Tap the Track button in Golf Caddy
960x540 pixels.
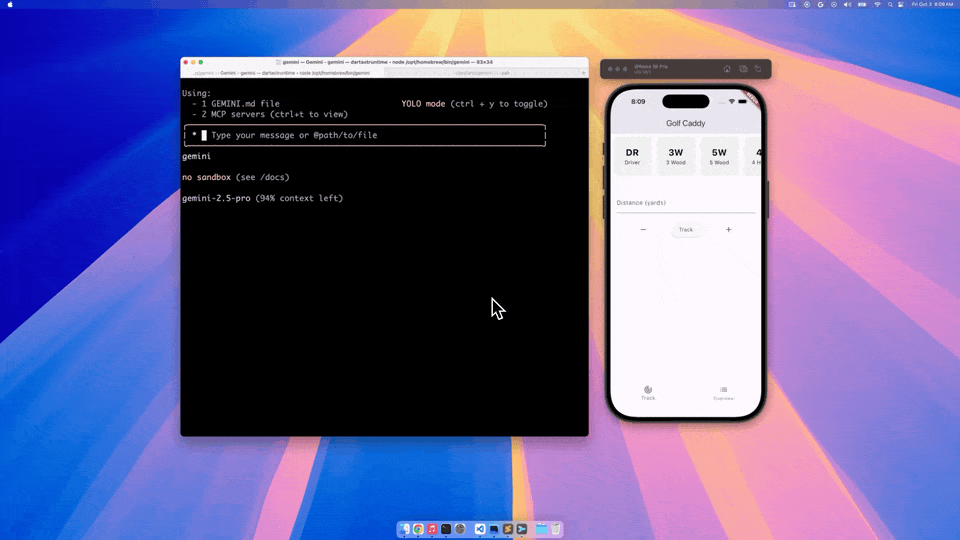[x=685, y=230]
